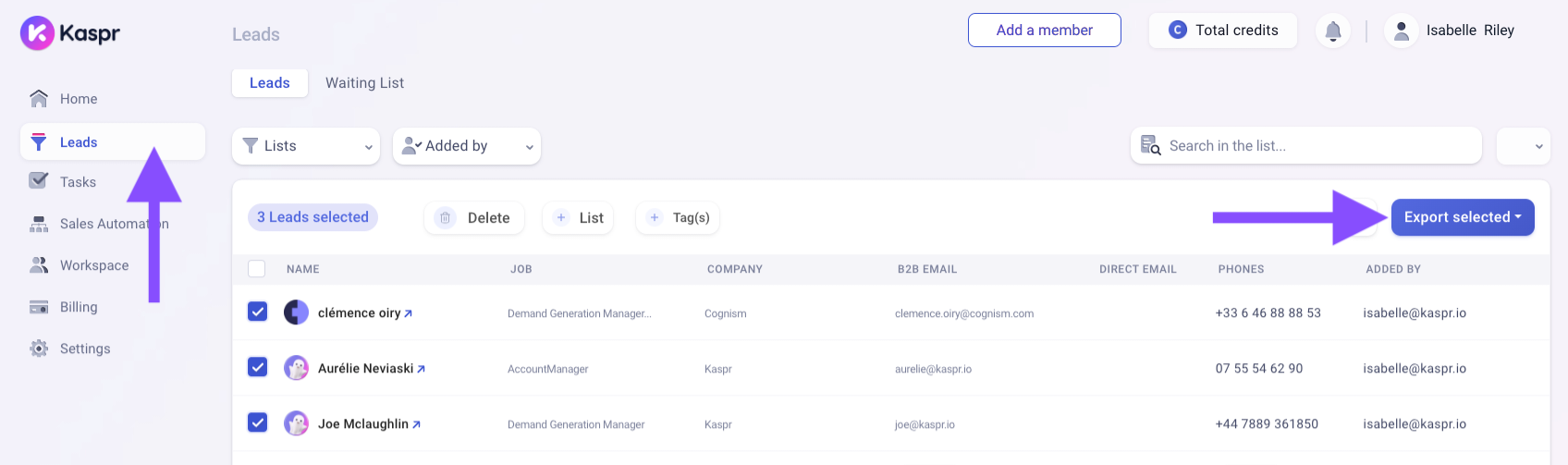The width and height of the screenshot is (1568, 465).
Task: Uncheck Joe Mclaughlin's checkbox
Action: click(x=258, y=422)
